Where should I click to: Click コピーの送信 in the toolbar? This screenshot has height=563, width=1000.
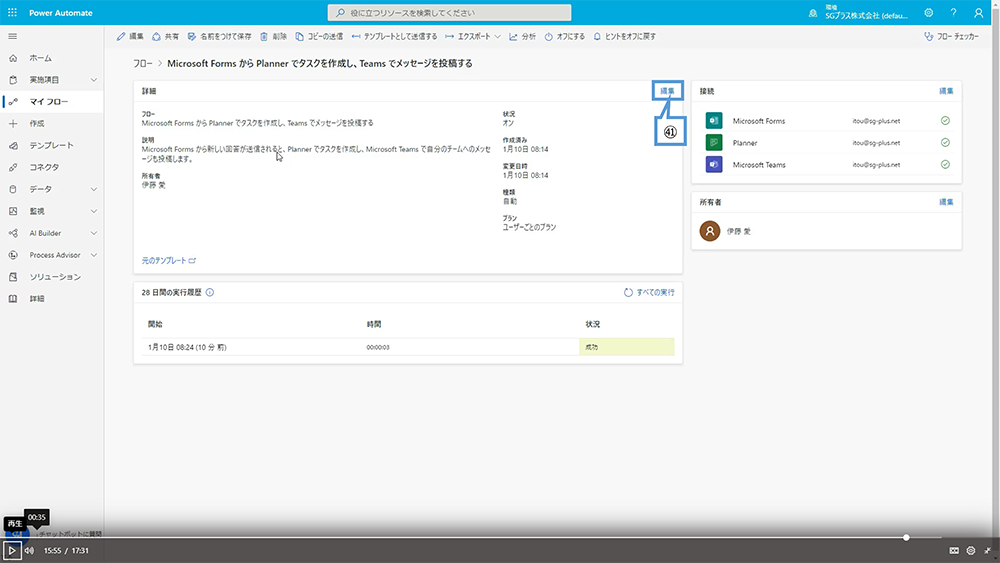[x=319, y=36]
